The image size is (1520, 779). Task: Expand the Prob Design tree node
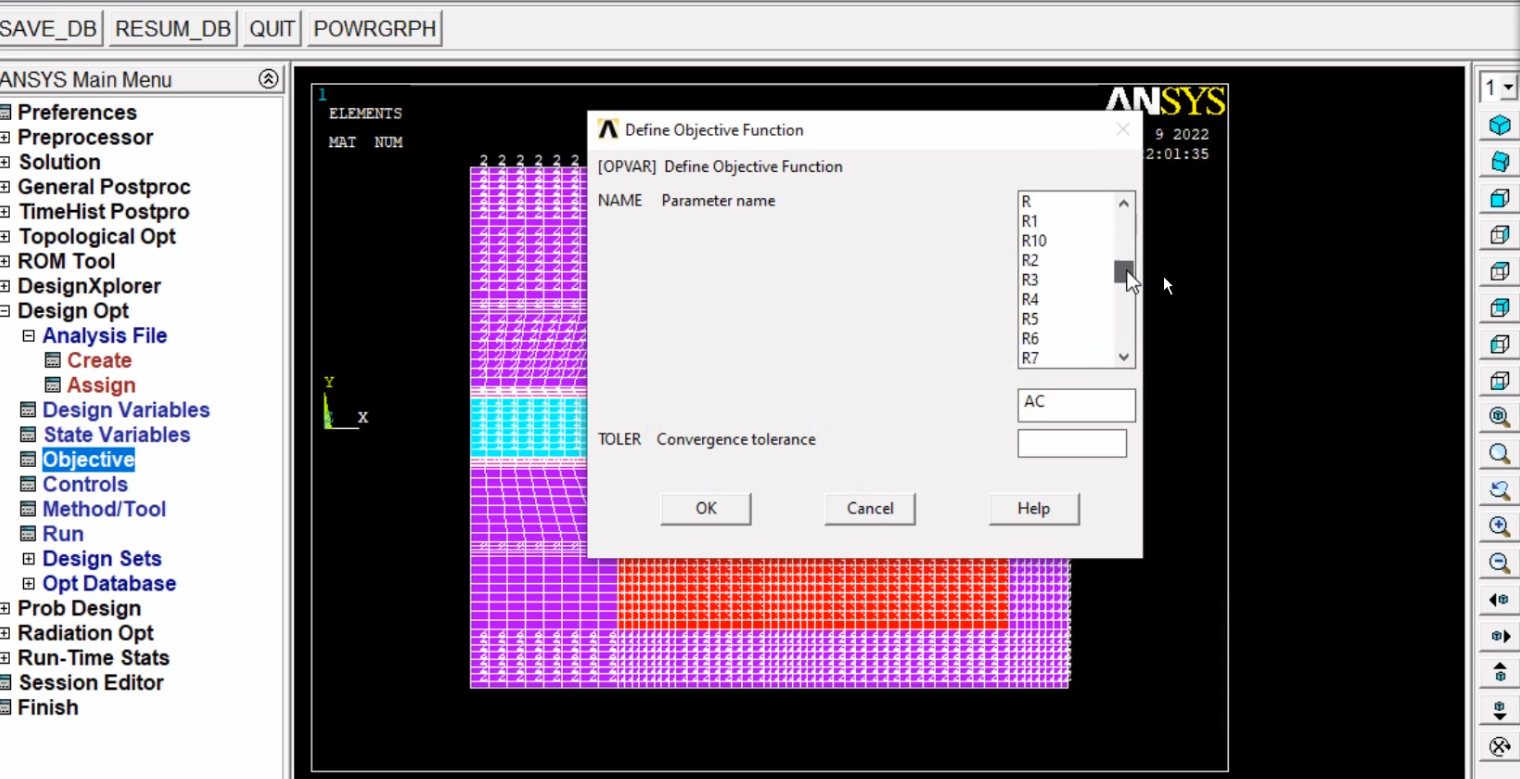(x=5, y=608)
